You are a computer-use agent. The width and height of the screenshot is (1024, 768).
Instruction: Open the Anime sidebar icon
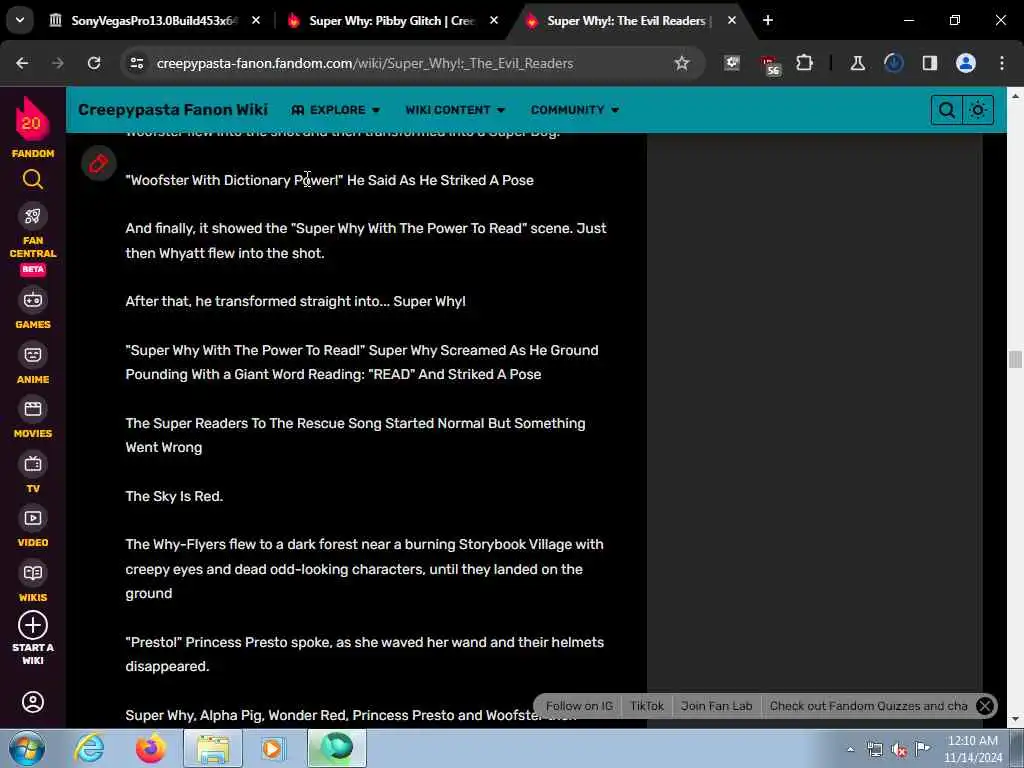tap(33, 355)
